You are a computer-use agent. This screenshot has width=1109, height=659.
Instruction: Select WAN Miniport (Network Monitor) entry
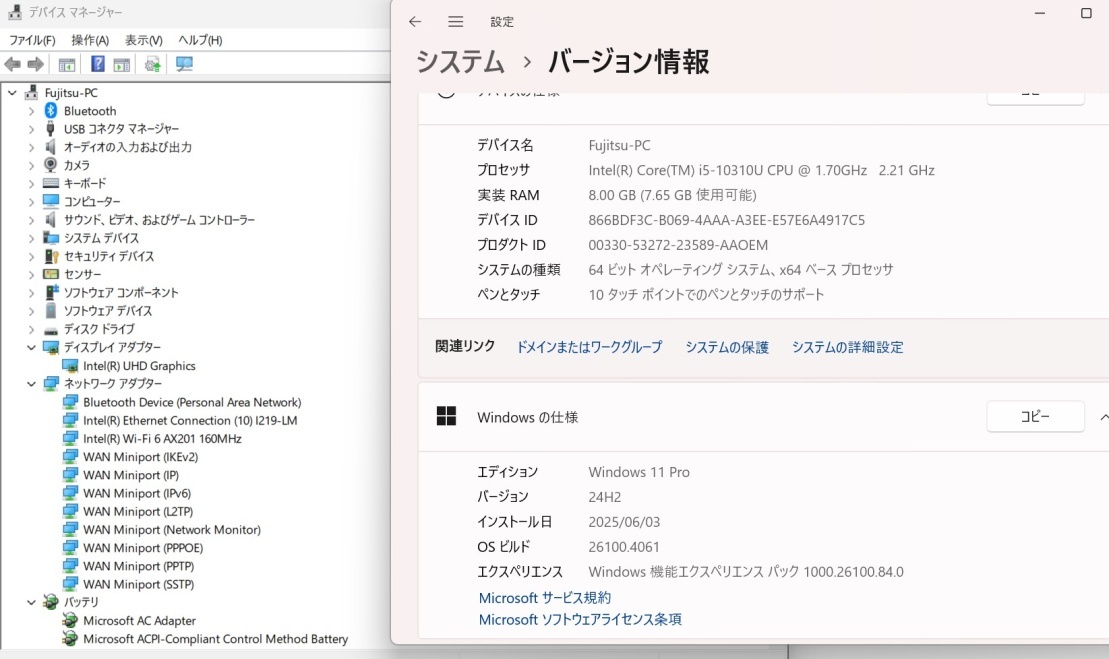pos(172,530)
